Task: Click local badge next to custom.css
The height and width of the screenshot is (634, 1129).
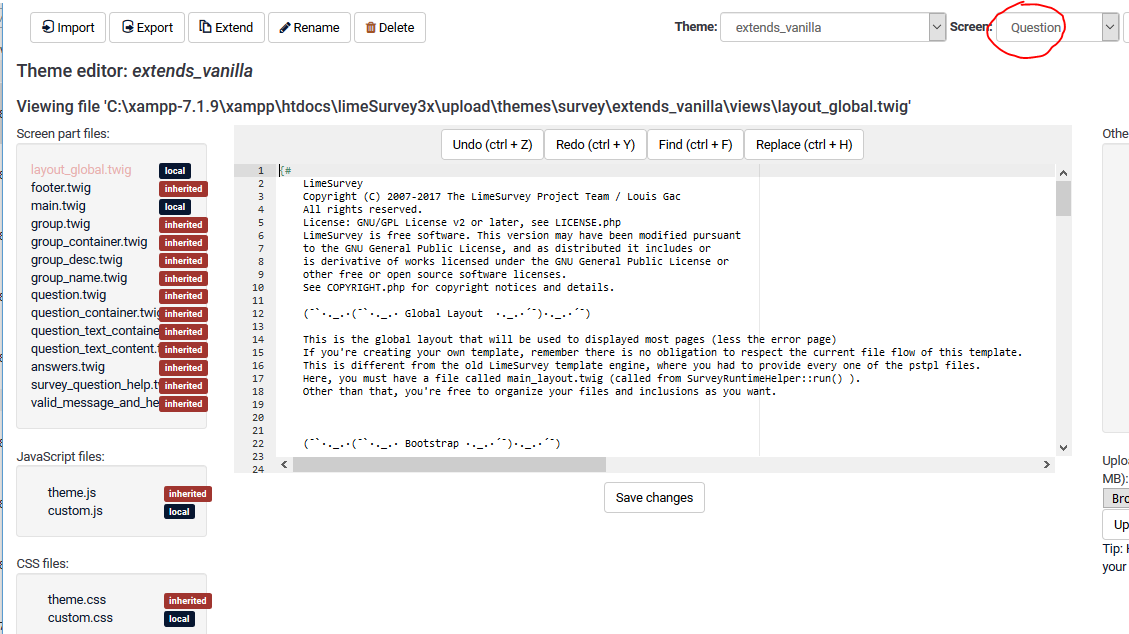Action: pyautogui.click(x=179, y=619)
